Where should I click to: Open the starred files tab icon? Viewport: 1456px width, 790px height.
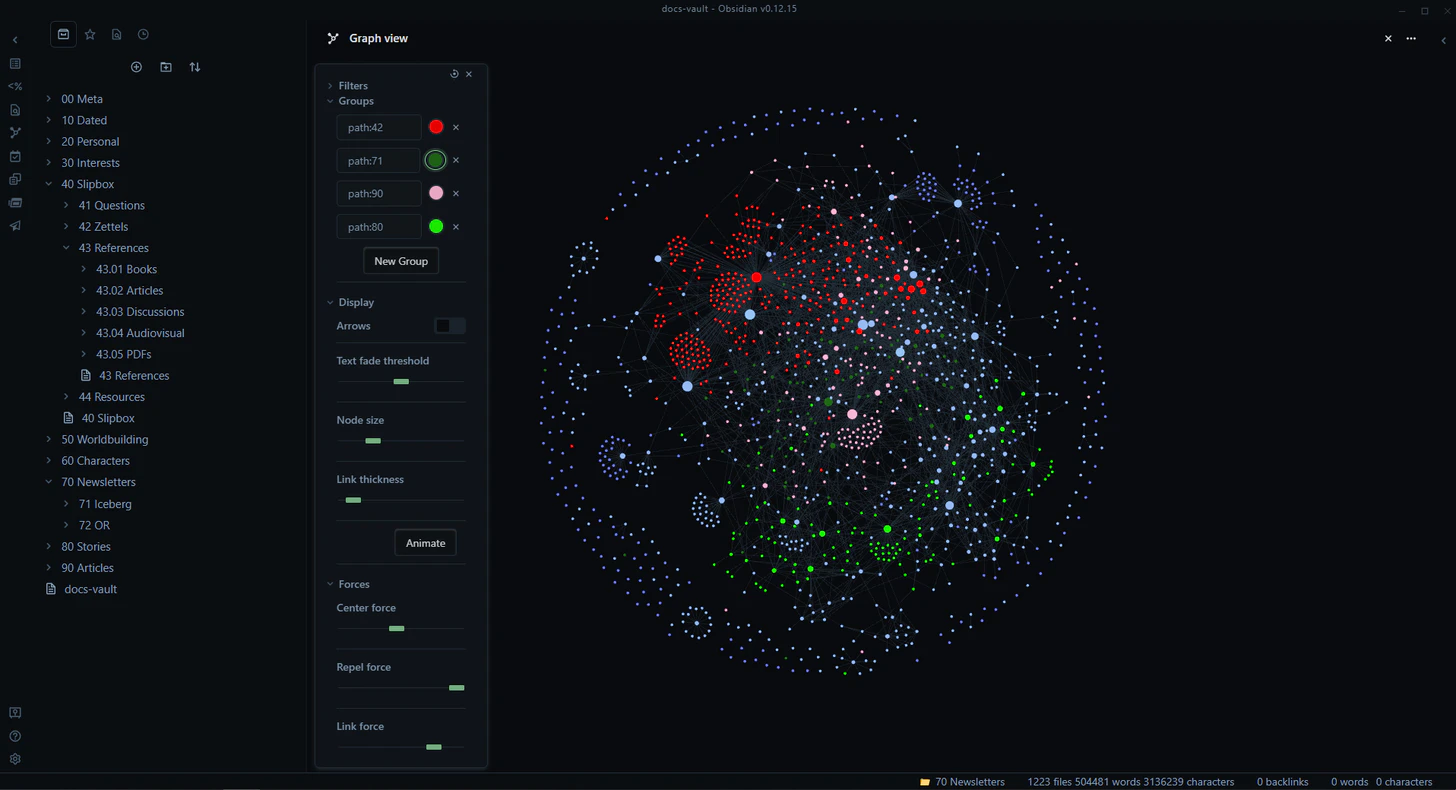point(90,34)
